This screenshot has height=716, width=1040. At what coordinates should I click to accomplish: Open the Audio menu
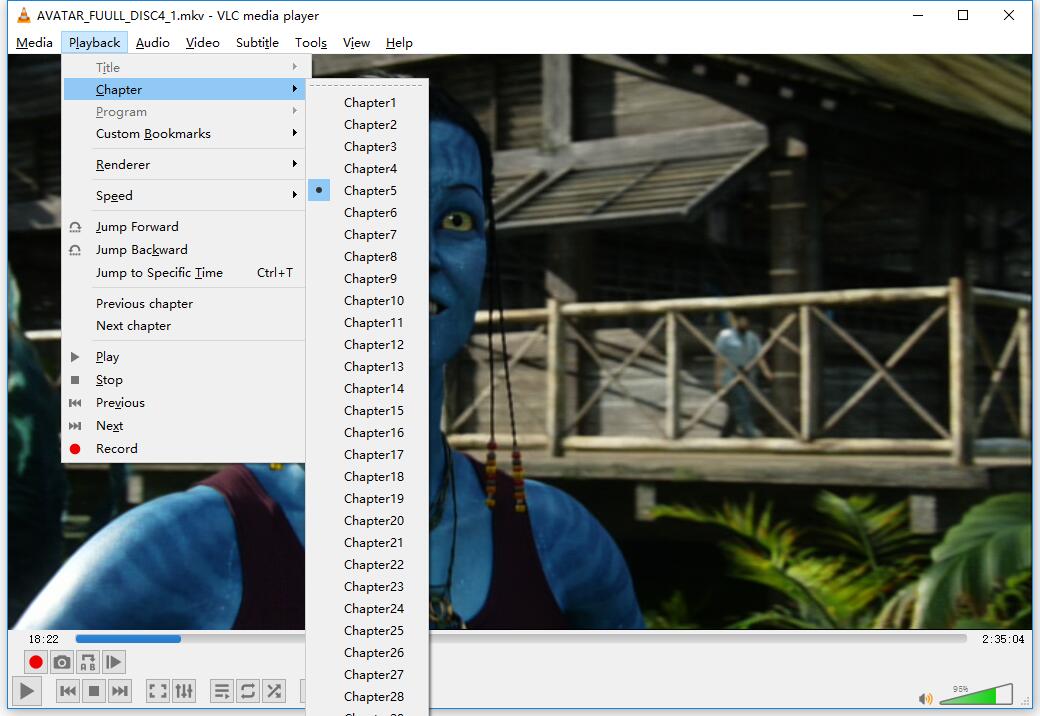(153, 42)
